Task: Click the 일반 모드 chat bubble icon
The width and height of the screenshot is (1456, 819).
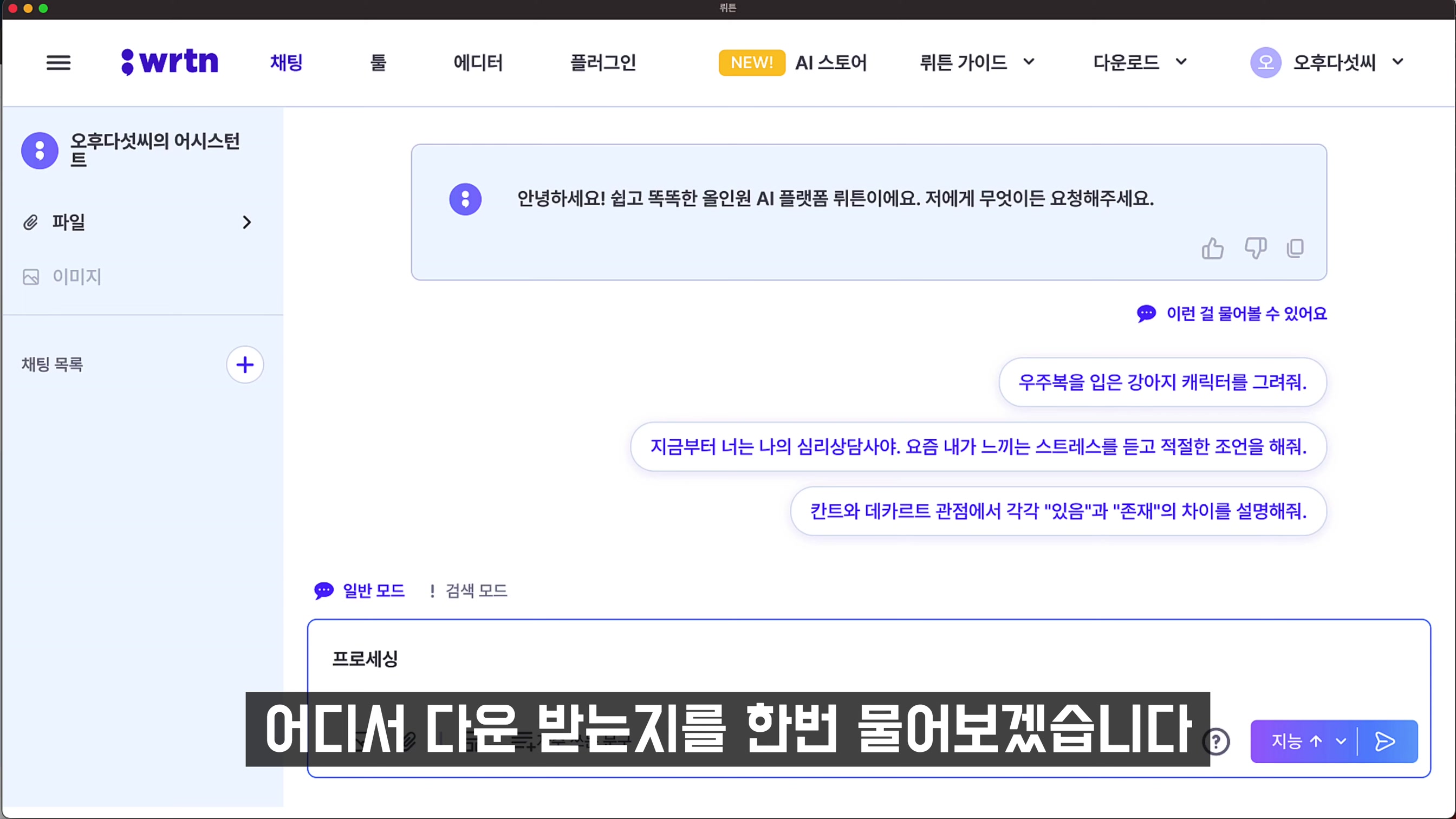Action: tap(324, 590)
